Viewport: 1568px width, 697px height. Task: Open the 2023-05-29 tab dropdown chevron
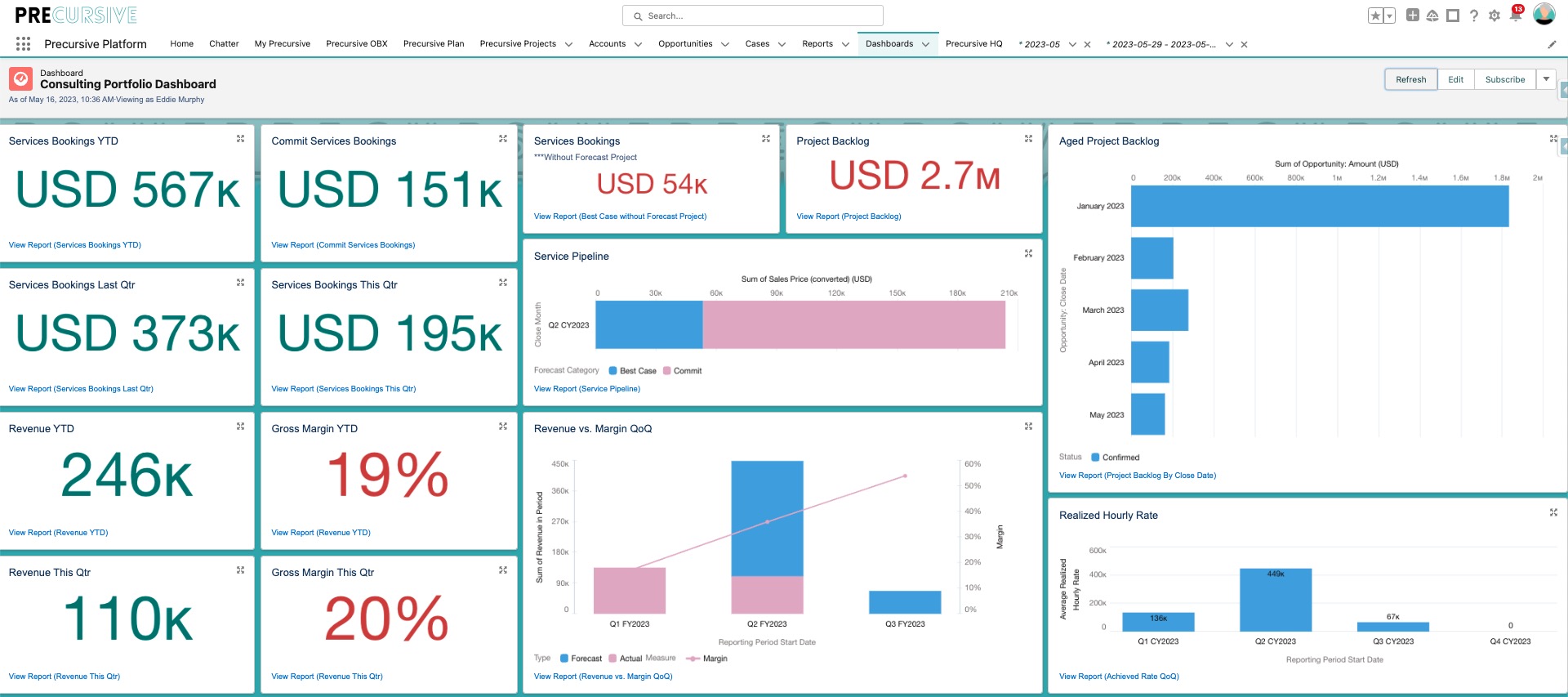1229,45
